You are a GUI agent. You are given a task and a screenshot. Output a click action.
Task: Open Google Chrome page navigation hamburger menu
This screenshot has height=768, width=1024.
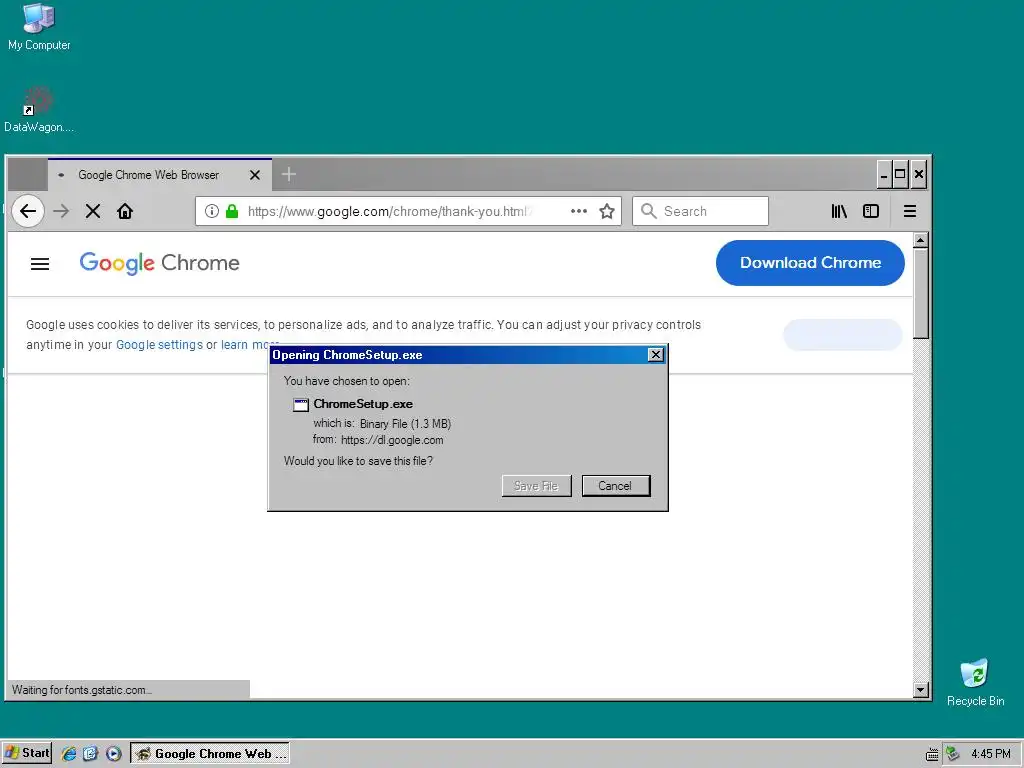pyautogui.click(x=40, y=264)
